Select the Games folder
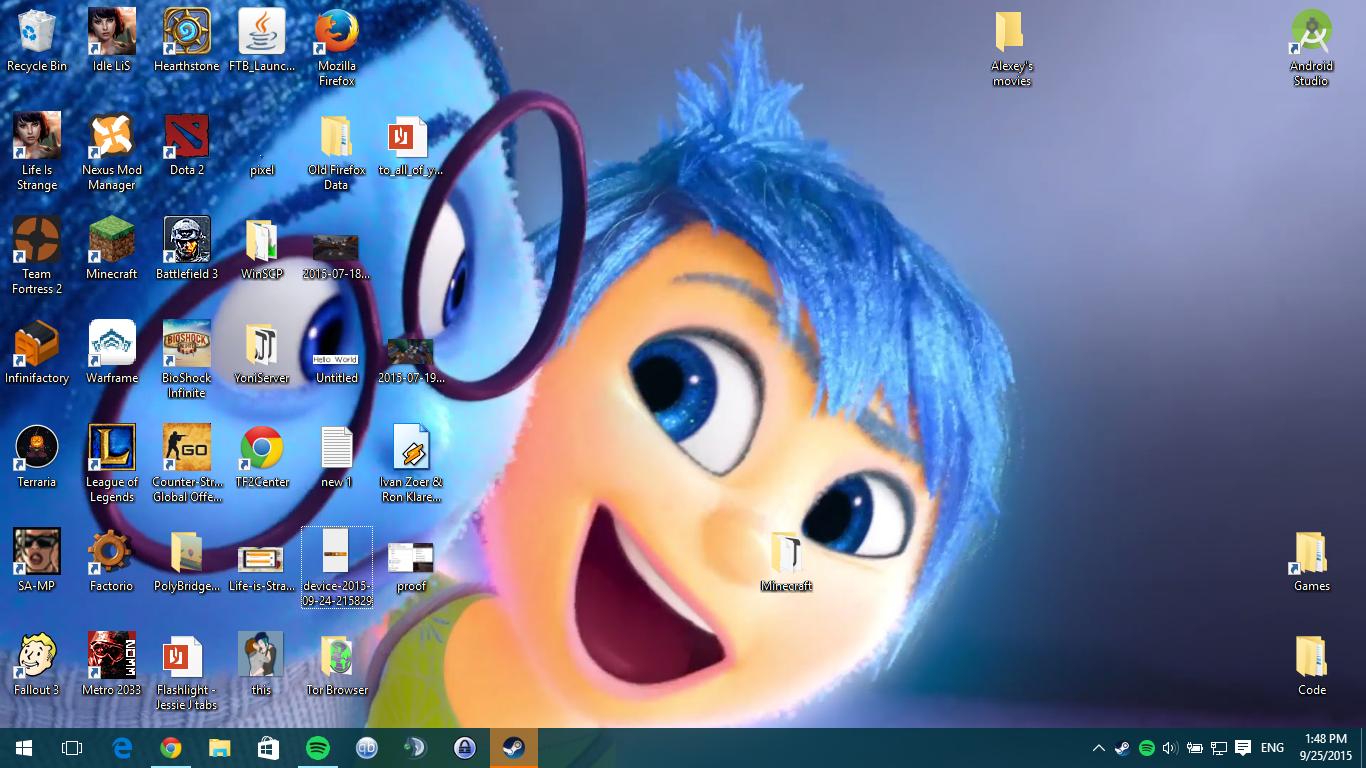Viewport: 1366px width, 768px height. click(x=1311, y=560)
